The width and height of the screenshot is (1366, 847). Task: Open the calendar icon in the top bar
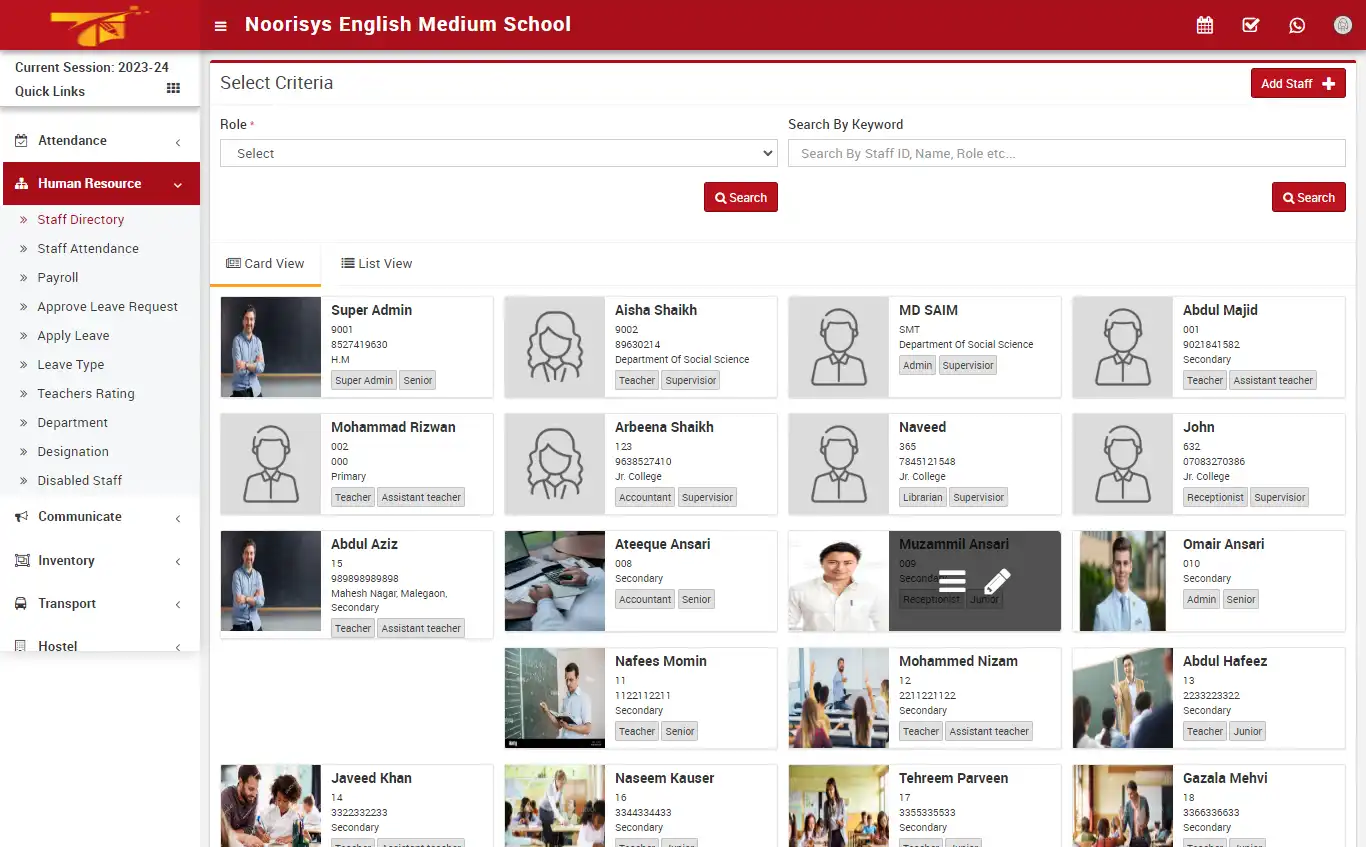pyautogui.click(x=1204, y=24)
